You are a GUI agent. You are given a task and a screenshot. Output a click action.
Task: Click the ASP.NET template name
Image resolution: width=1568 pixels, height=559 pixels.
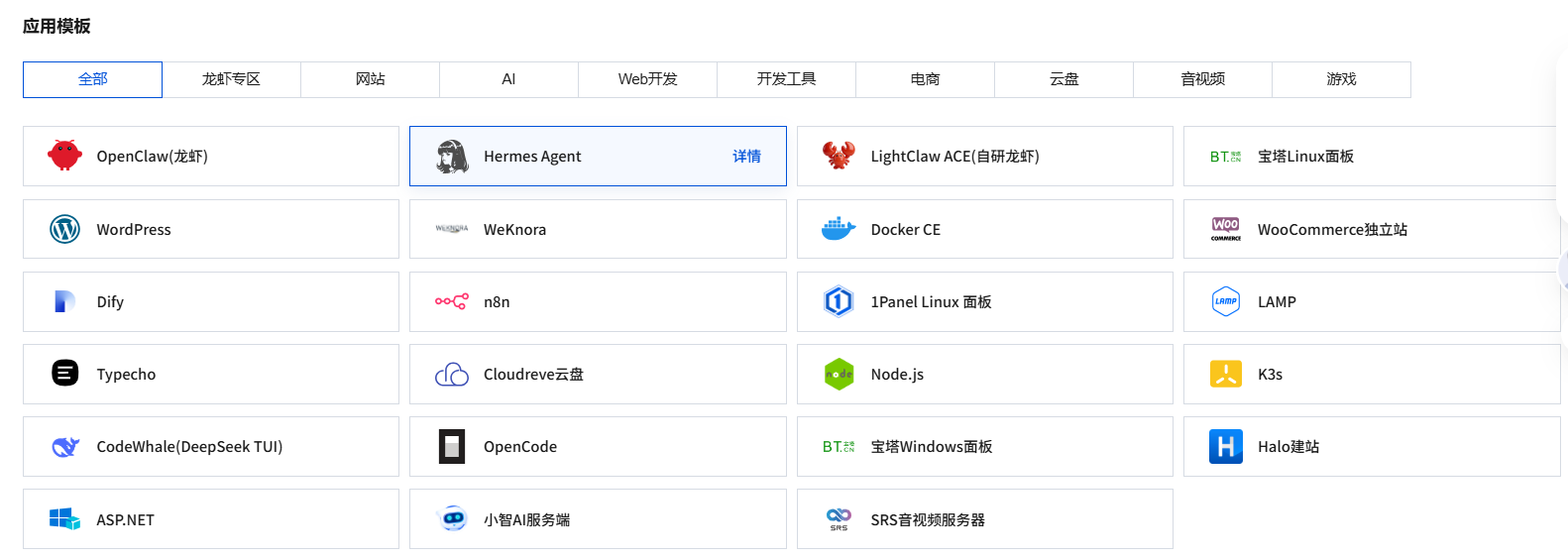(125, 519)
